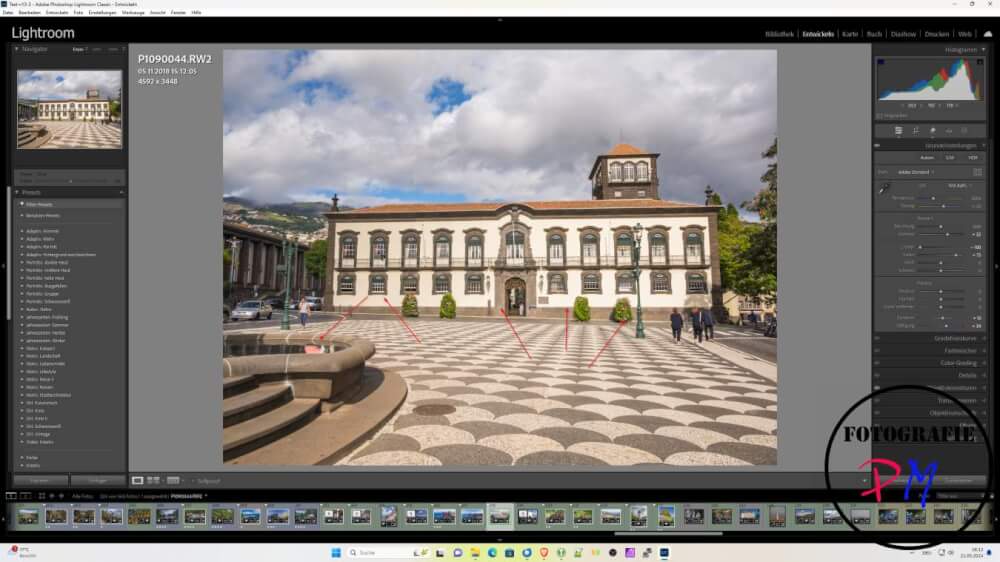1000x562 pixels.
Task: Click the Einfügen button
Action: [98, 480]
